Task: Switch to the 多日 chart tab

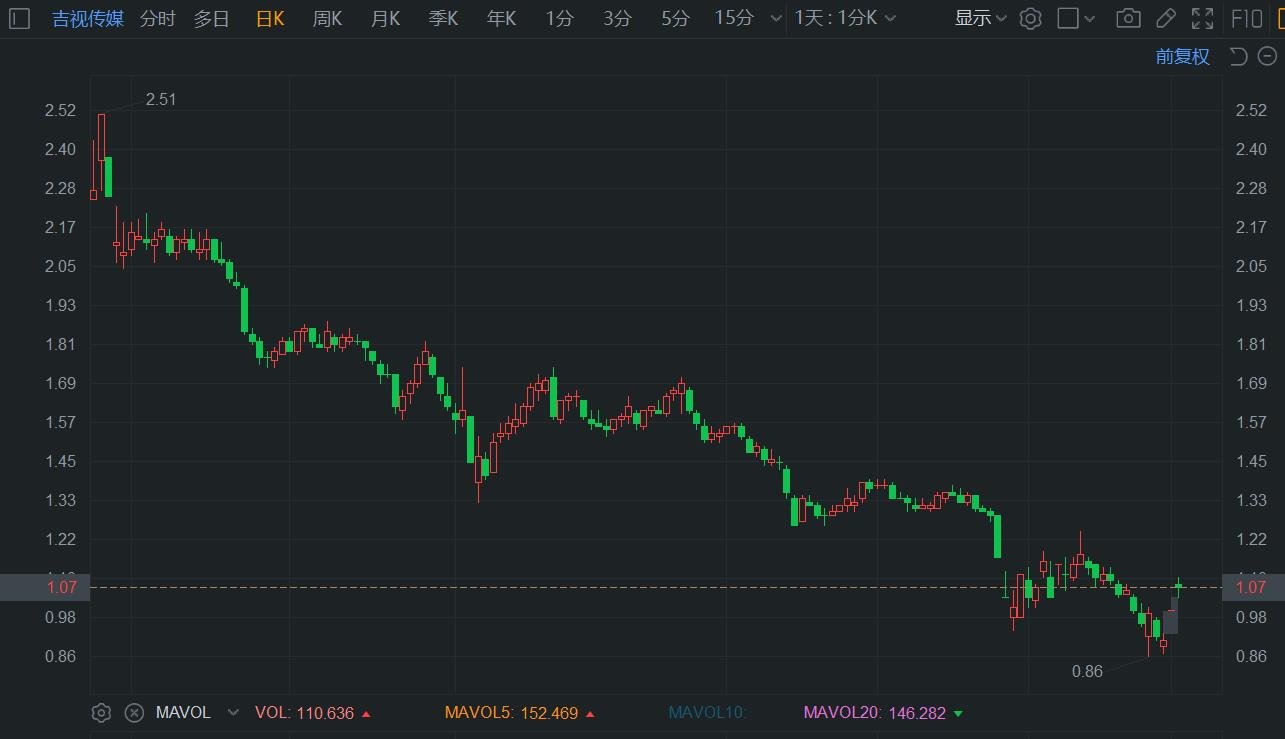Action: pyautogui.click(x=211, y=18)
